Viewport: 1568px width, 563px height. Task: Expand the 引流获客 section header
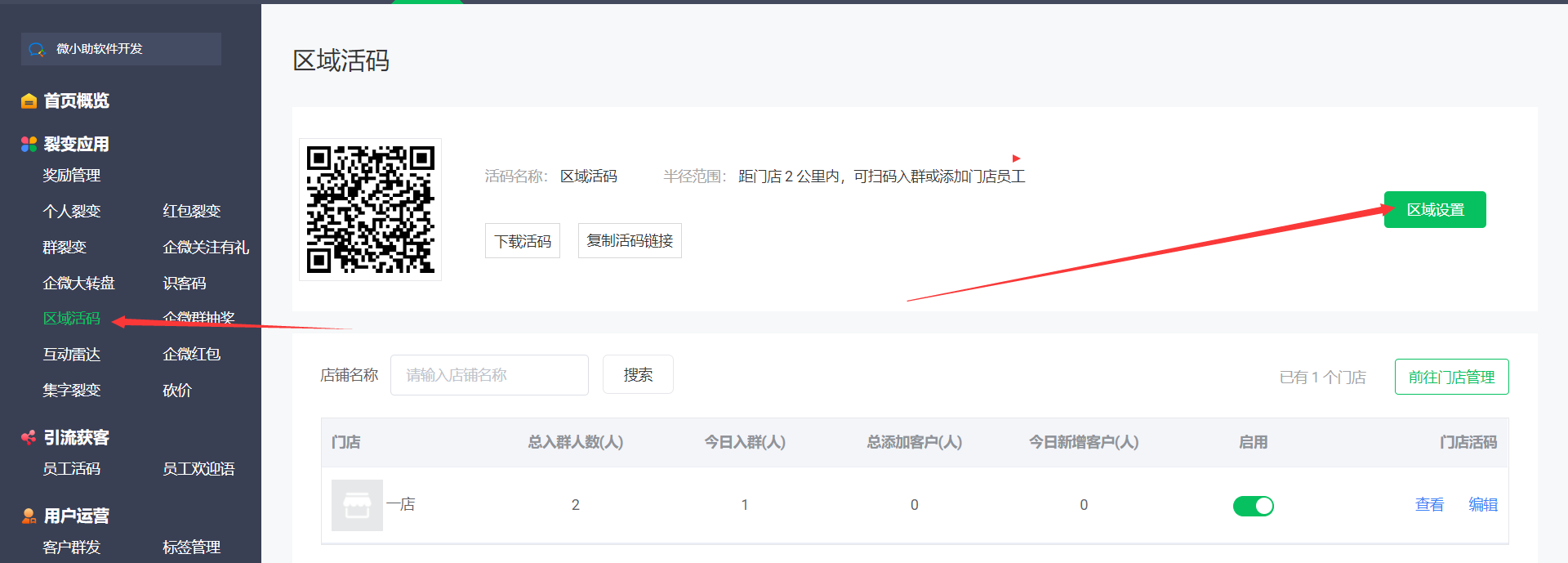tap(76, 437)
